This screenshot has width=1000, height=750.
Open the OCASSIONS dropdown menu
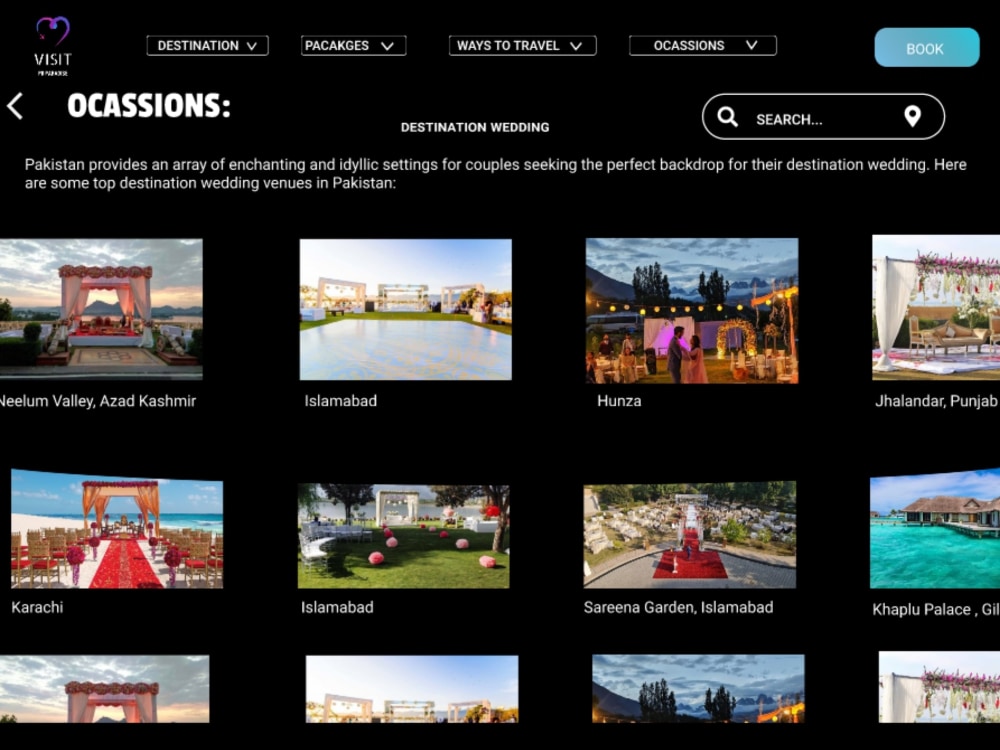pos(703,46)
